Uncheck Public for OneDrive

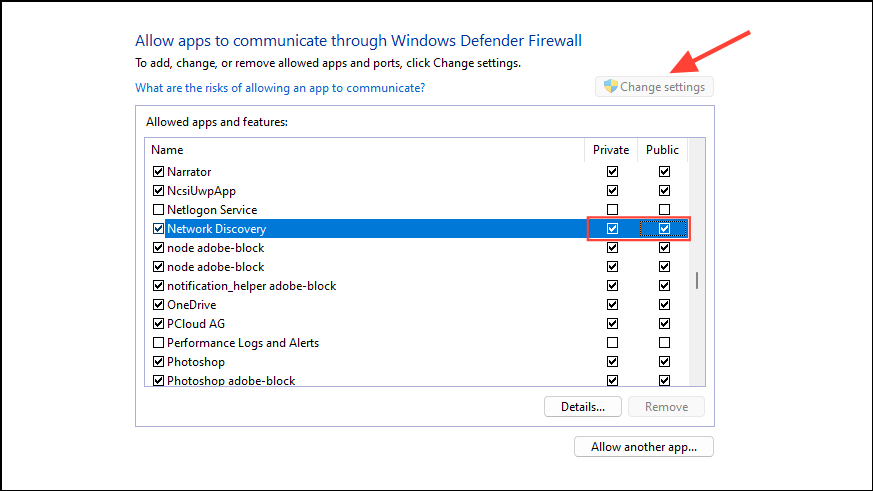(x=664, y=305)
